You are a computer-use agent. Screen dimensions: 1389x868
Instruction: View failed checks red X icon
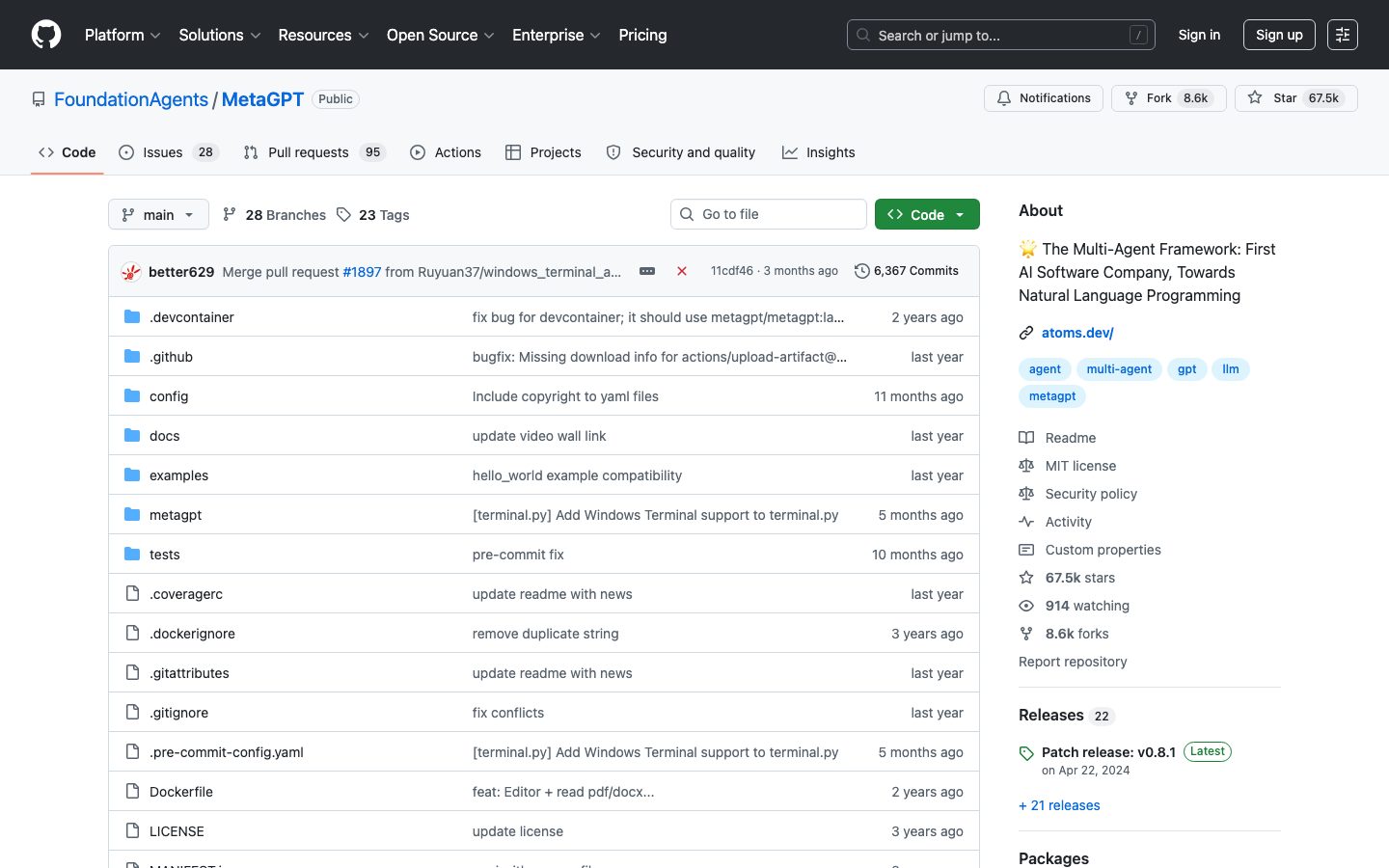(682, 272)
